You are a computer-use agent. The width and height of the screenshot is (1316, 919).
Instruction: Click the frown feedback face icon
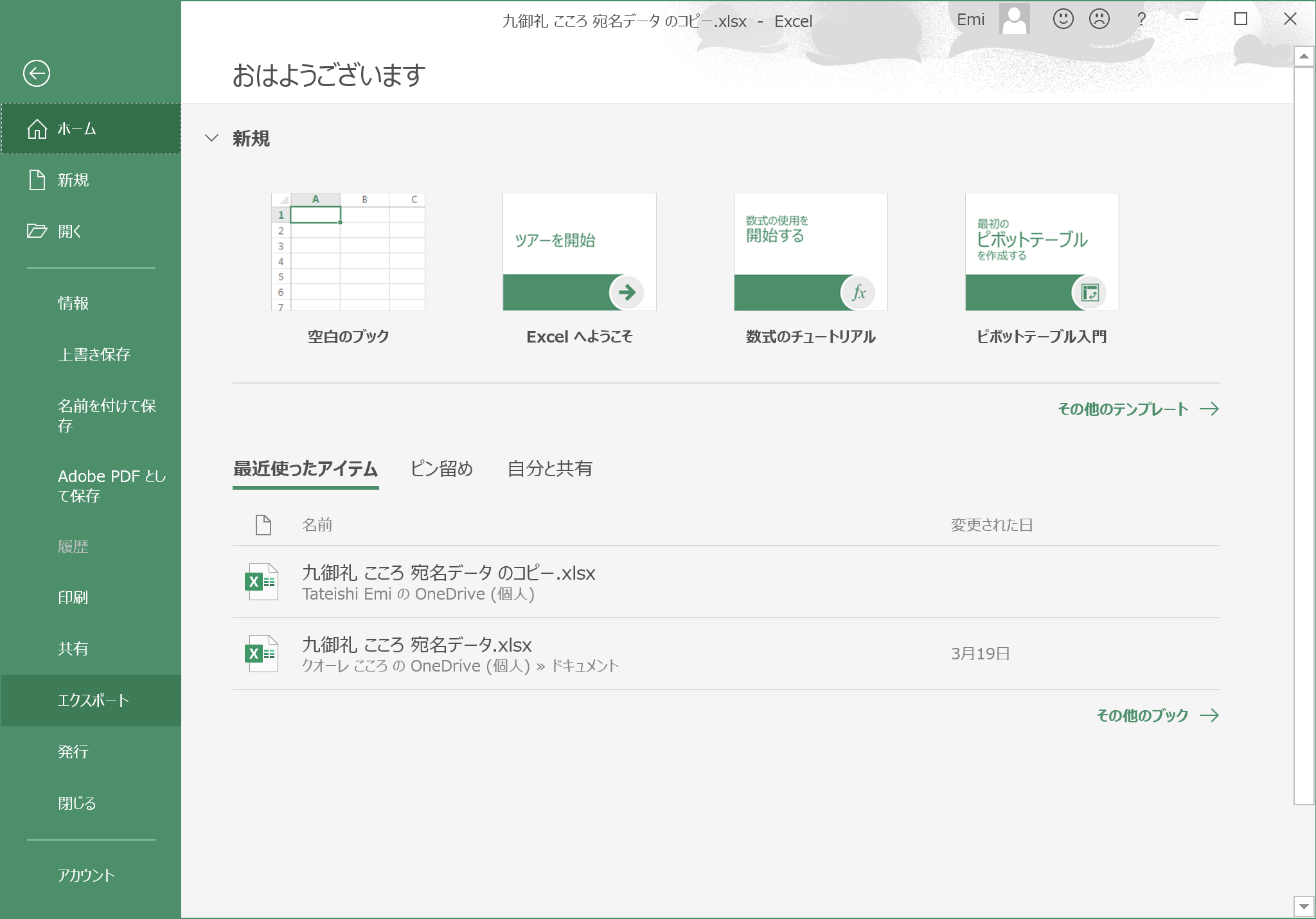point(1099,19)
